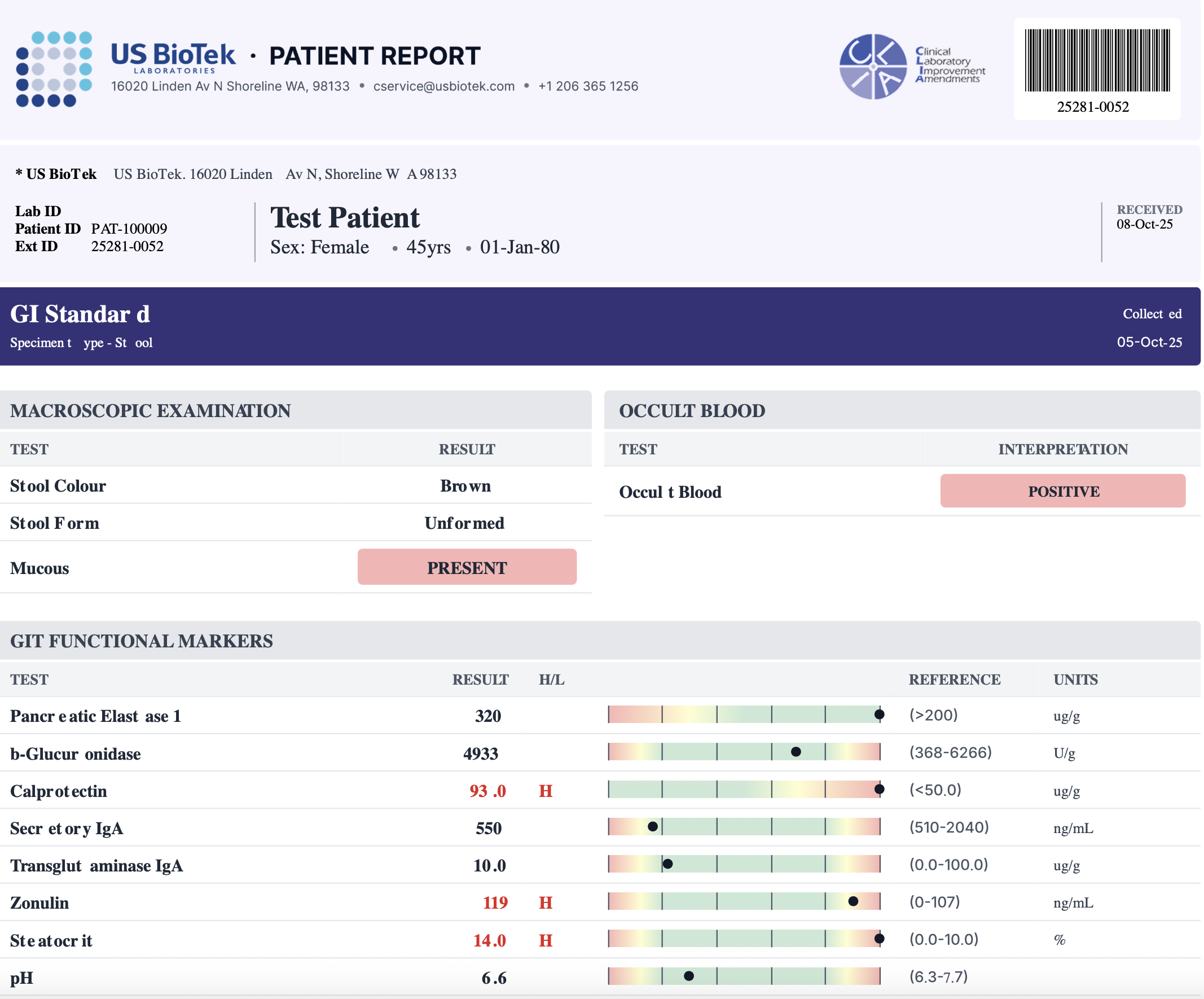This screenshot has width=1204, height=999.
Task: Click the H flag on Zonulin row
Action: [546, 902]
